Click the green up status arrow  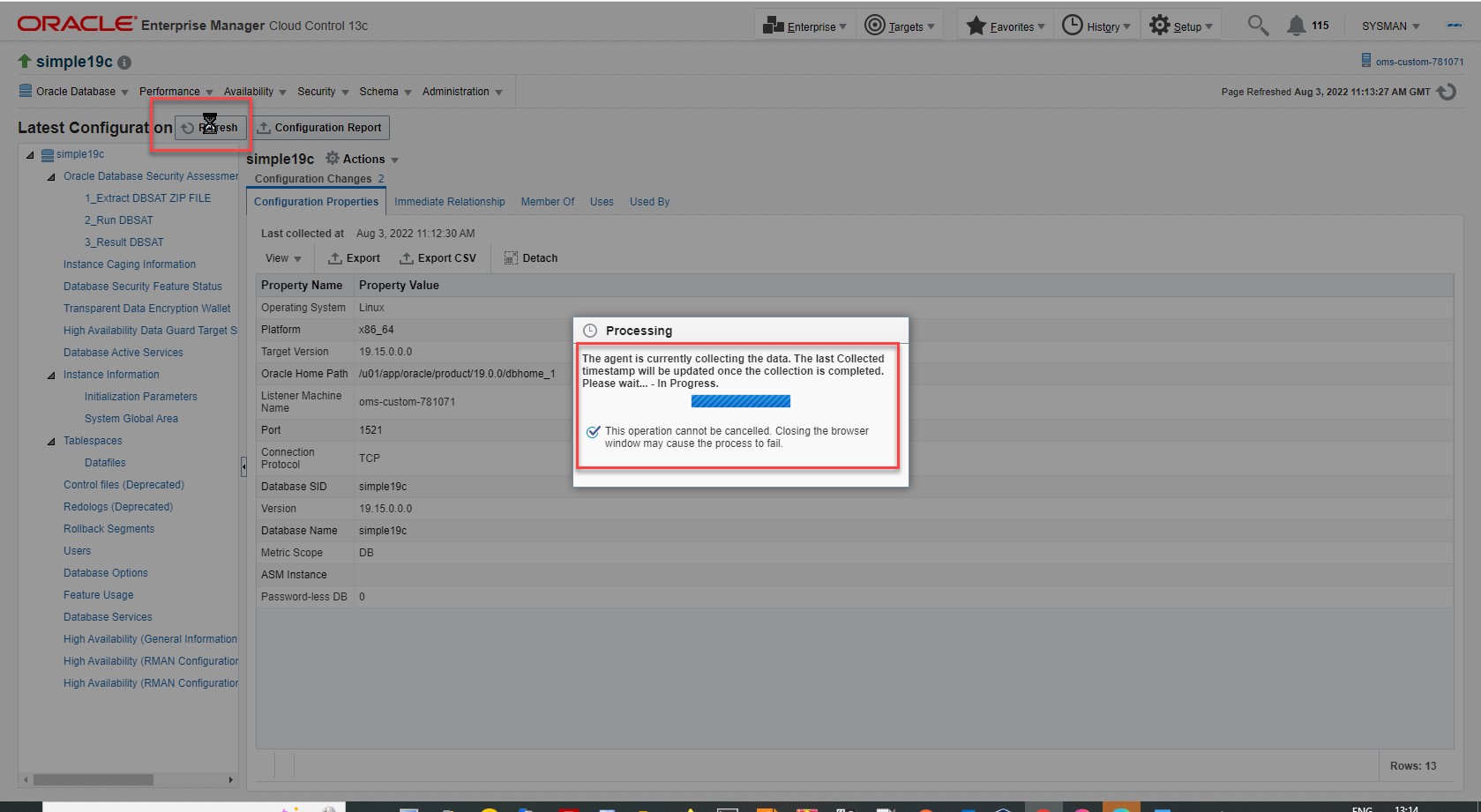click(25, 61)
